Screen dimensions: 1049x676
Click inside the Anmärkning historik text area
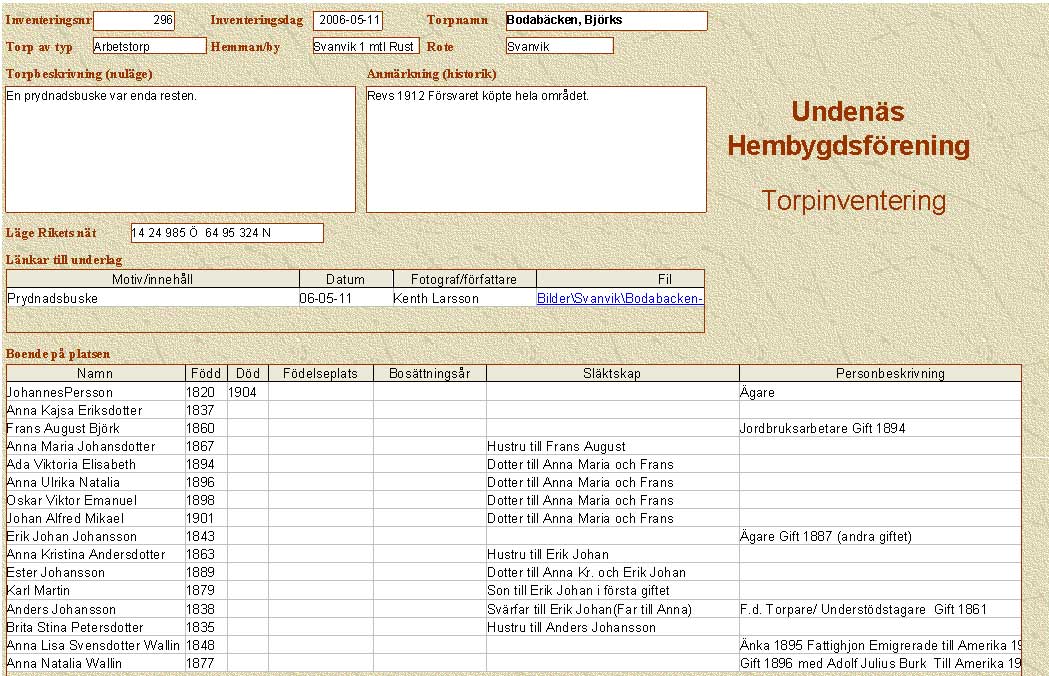click(536, 150)
